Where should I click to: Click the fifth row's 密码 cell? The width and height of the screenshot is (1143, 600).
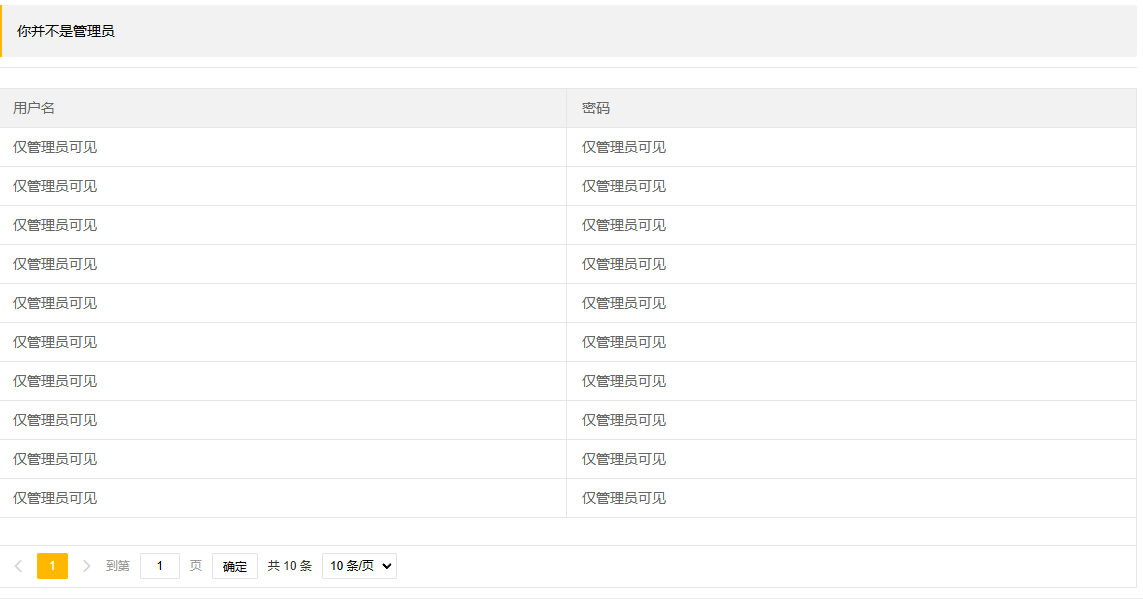pos(624,303)
